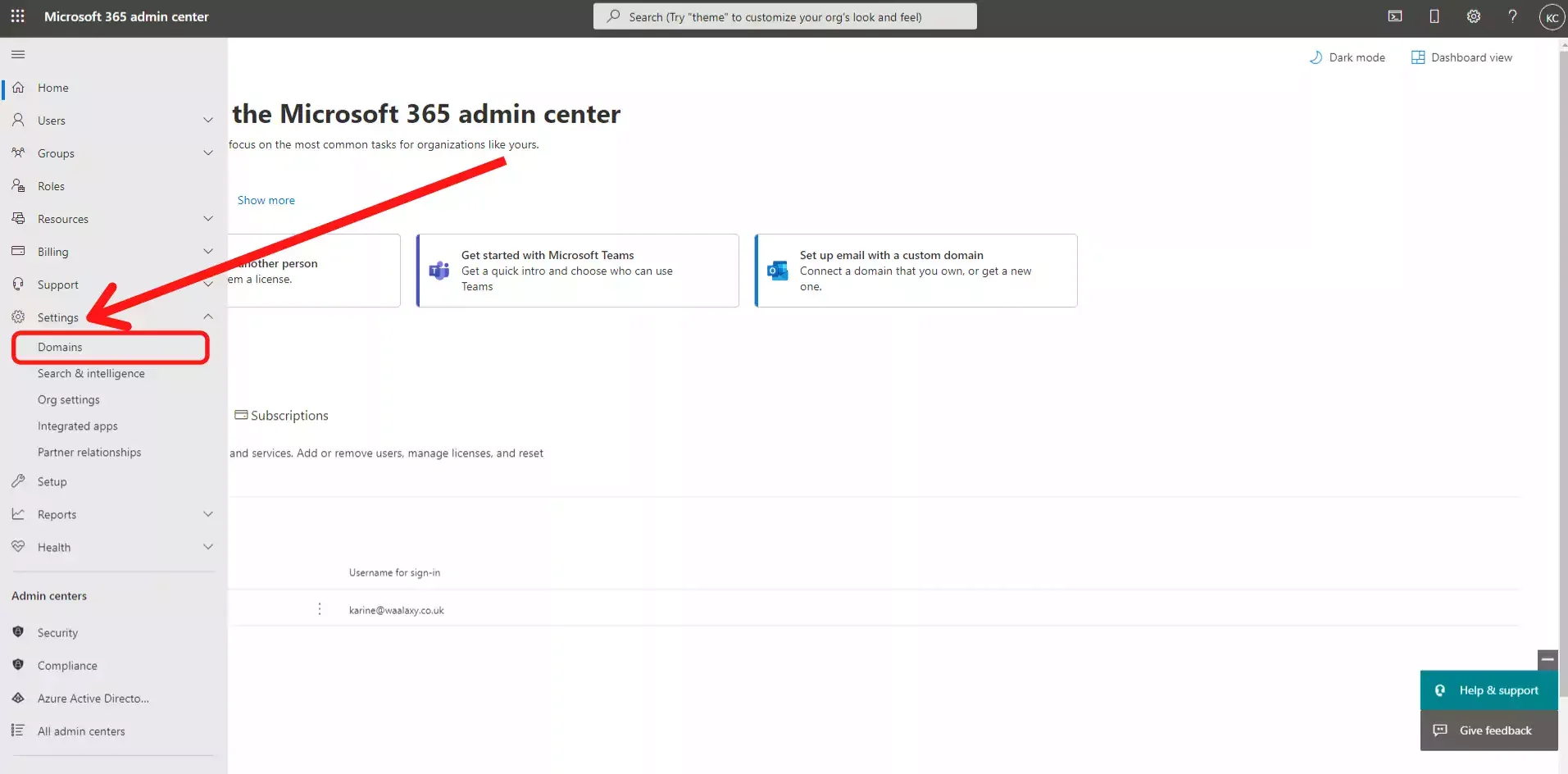This screenshot has width=1568, height=774.
Task: Open Help & support button
Action: [1488, 690]
